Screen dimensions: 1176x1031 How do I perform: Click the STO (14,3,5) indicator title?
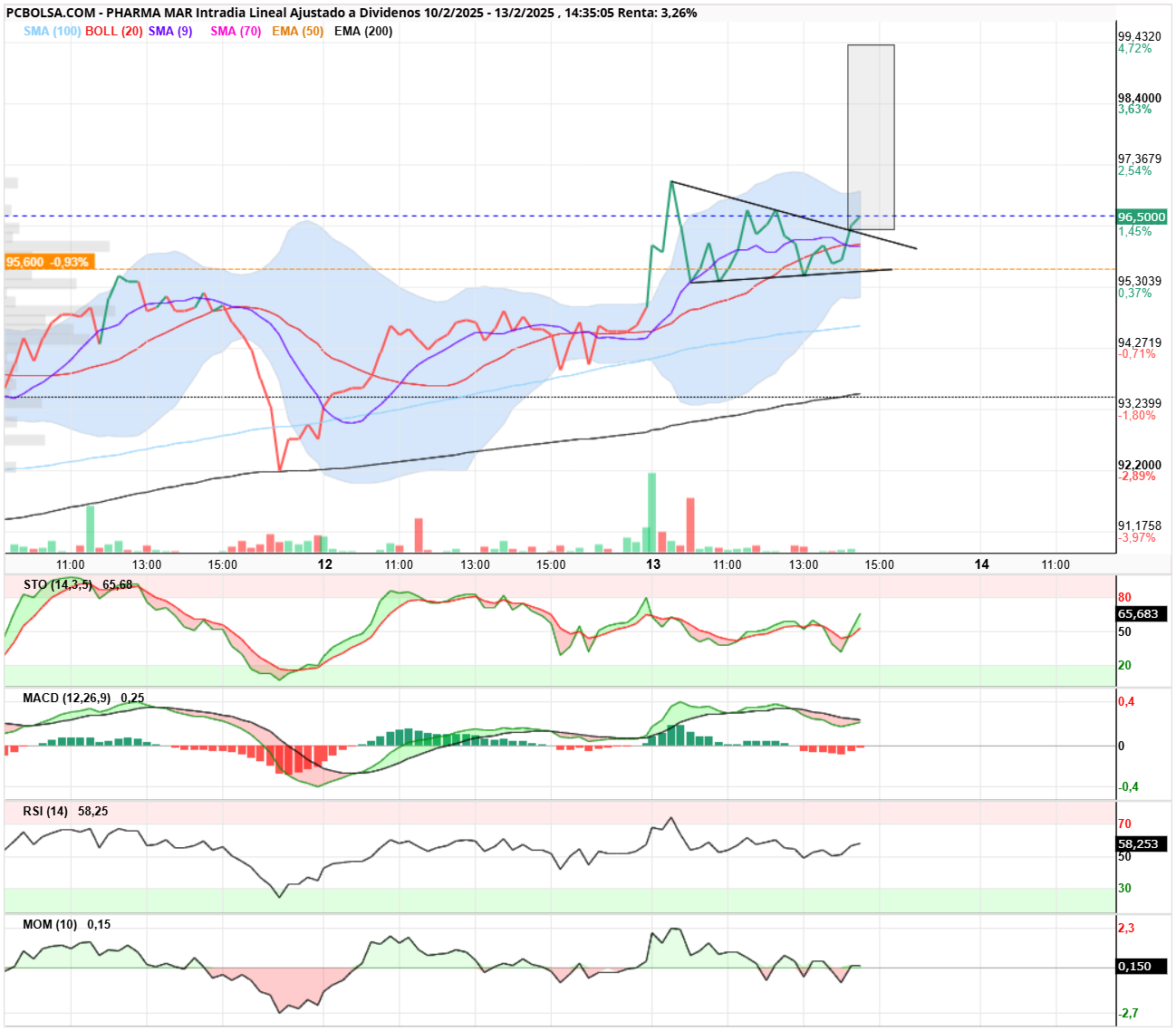(x=58, y=584)
